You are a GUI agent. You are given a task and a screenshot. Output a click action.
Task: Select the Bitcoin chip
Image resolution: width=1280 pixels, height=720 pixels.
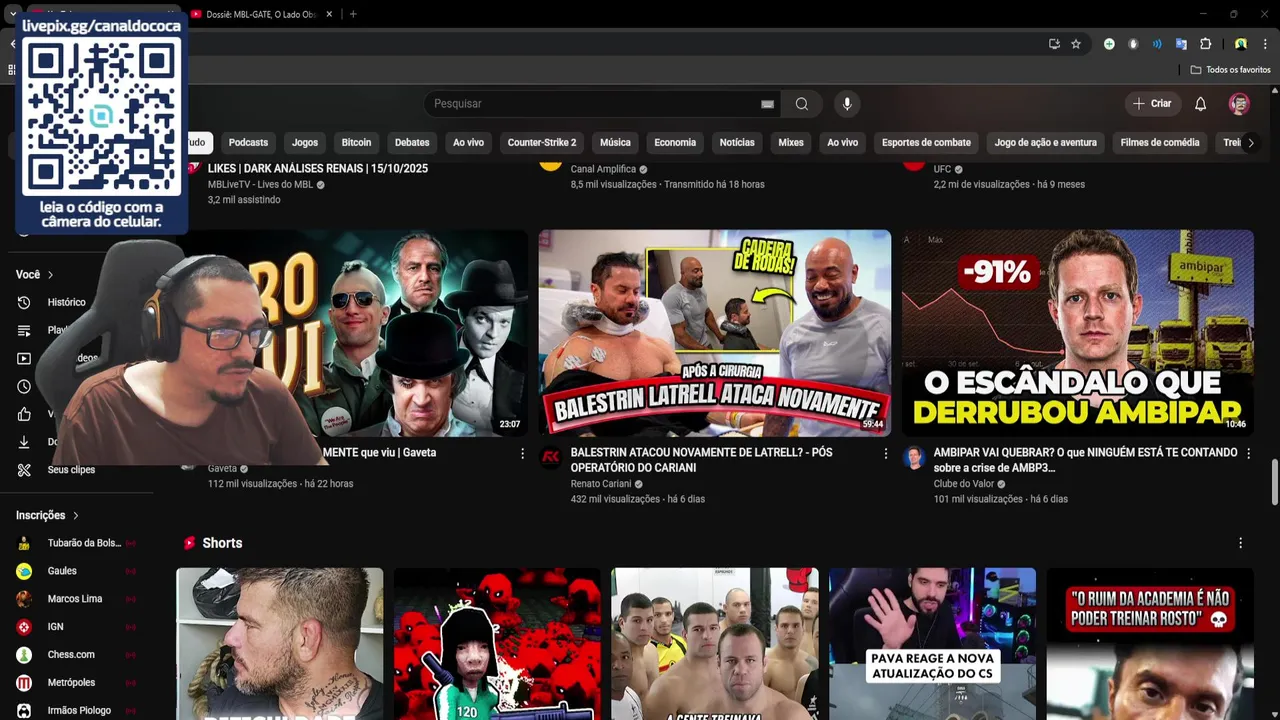[356, 142]
